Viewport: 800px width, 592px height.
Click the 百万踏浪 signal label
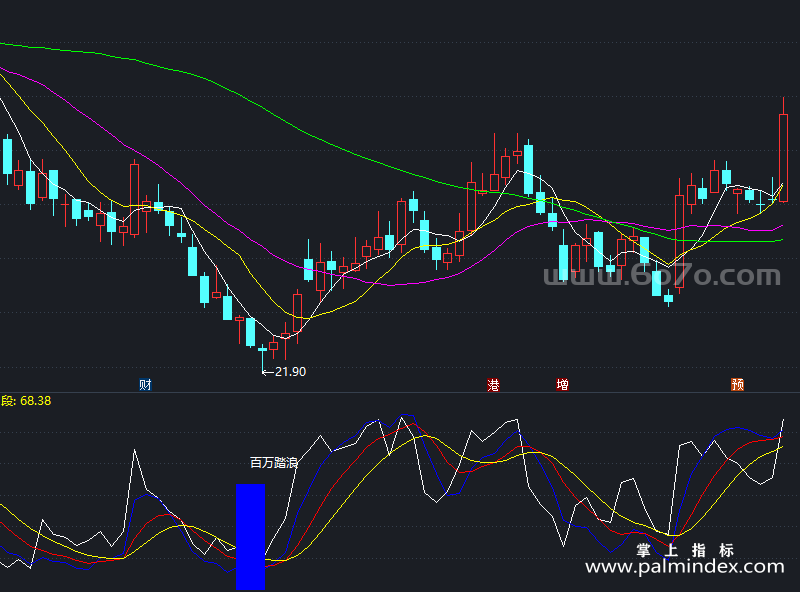(274, 463)
